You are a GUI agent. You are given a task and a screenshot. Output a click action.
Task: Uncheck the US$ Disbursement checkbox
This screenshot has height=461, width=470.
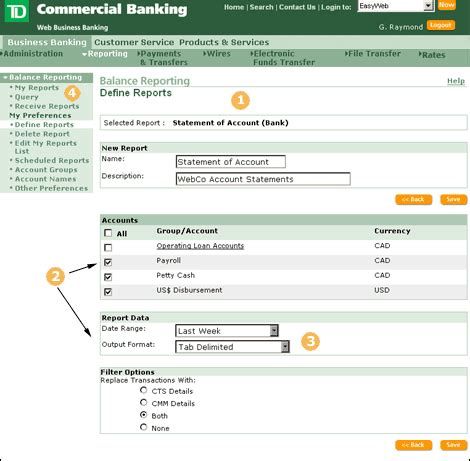pos(108,292)
